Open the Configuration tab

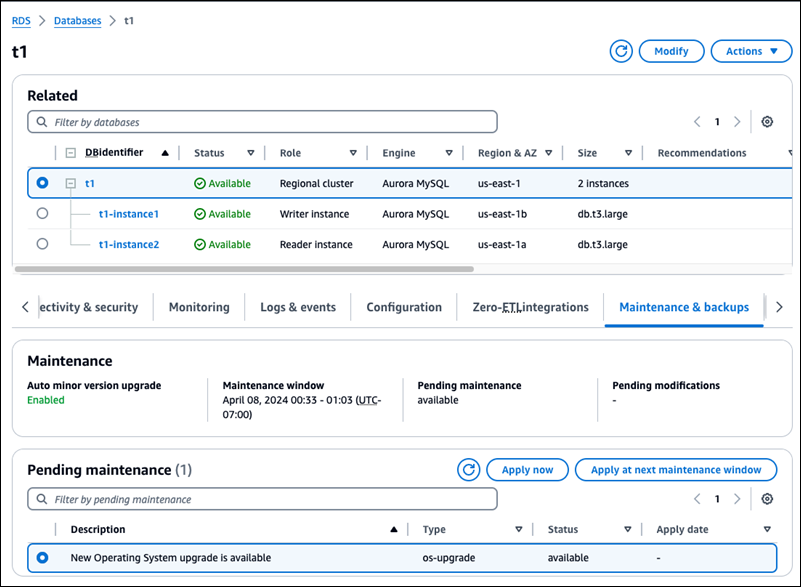[x=404, y=307]
